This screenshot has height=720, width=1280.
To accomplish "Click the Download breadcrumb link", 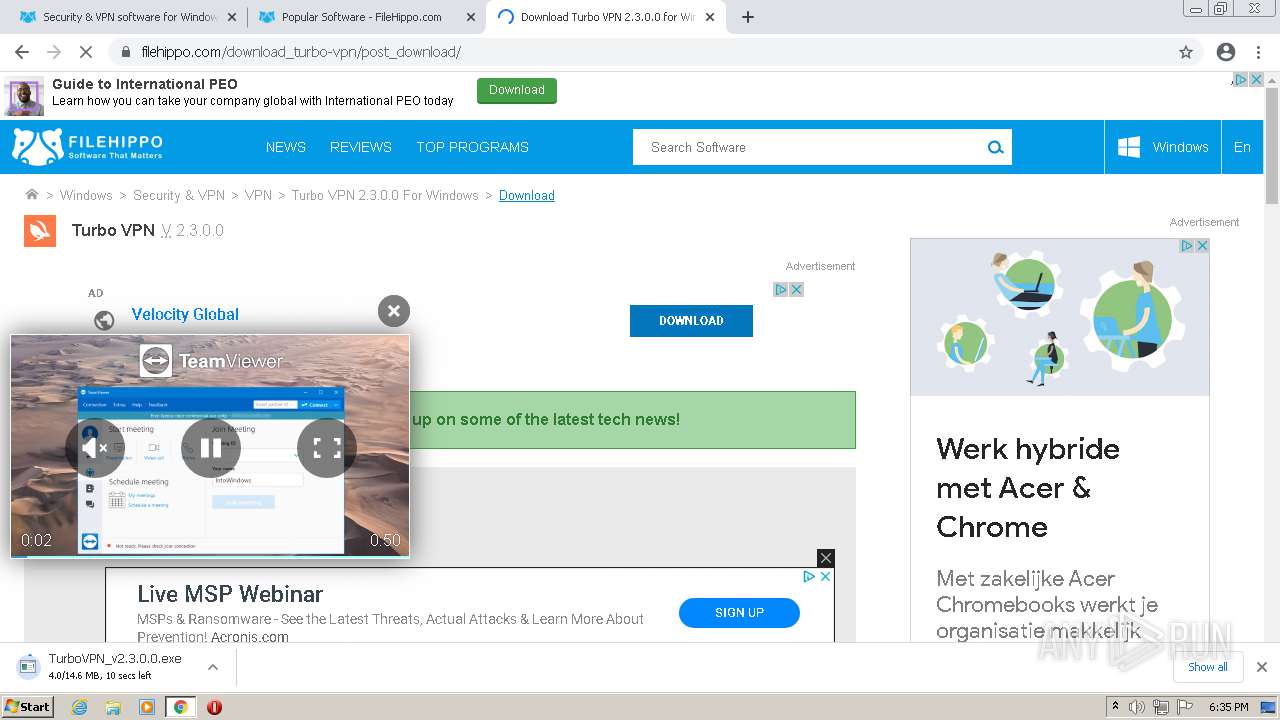I will 527,195.
